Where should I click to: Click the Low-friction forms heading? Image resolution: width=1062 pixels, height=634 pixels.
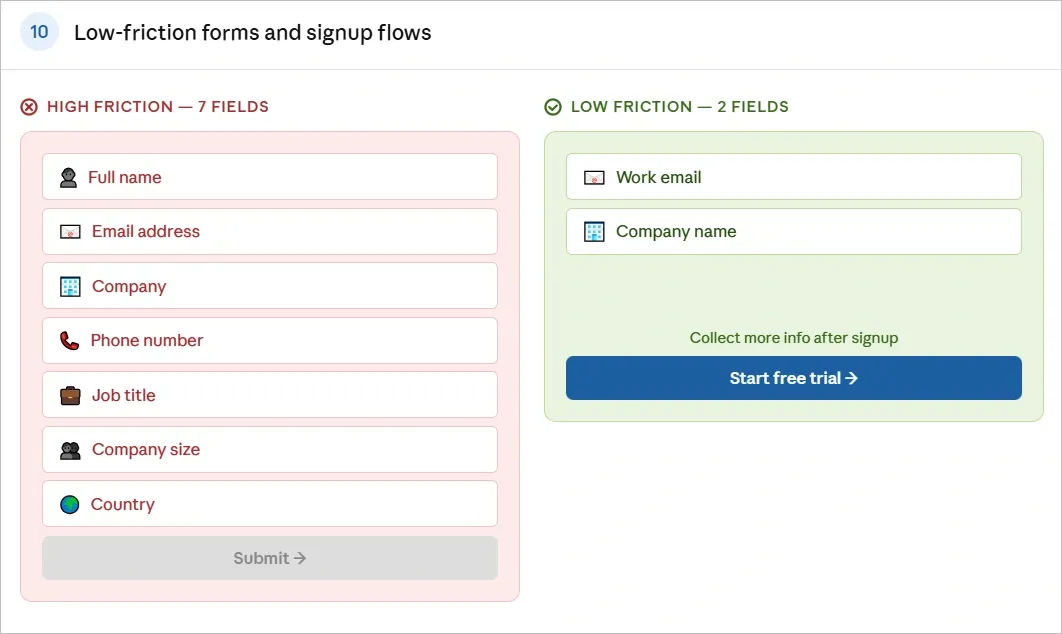(x=251, y=32)
